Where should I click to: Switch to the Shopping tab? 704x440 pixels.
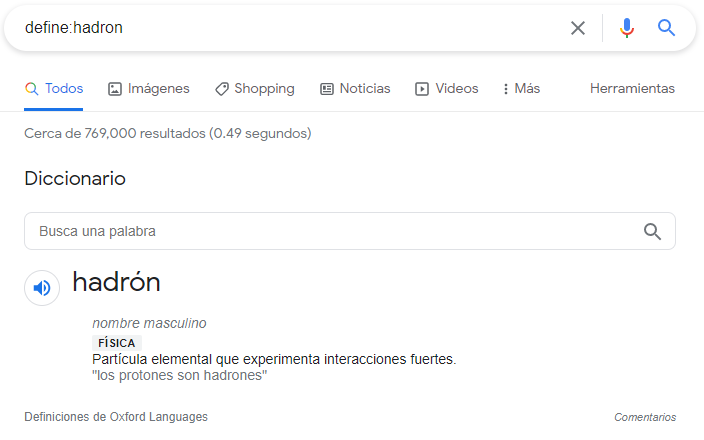(x=255, y=88)
